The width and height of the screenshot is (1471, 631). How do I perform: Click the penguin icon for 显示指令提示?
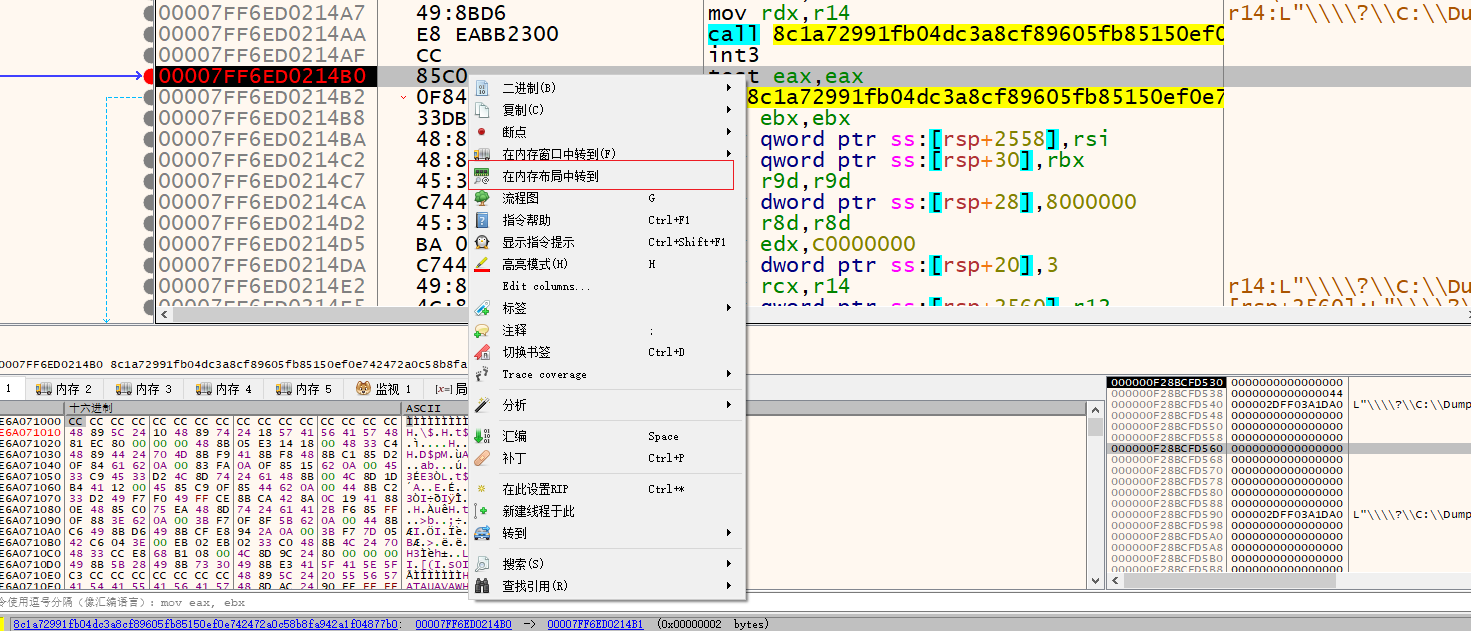pos(482,242)
